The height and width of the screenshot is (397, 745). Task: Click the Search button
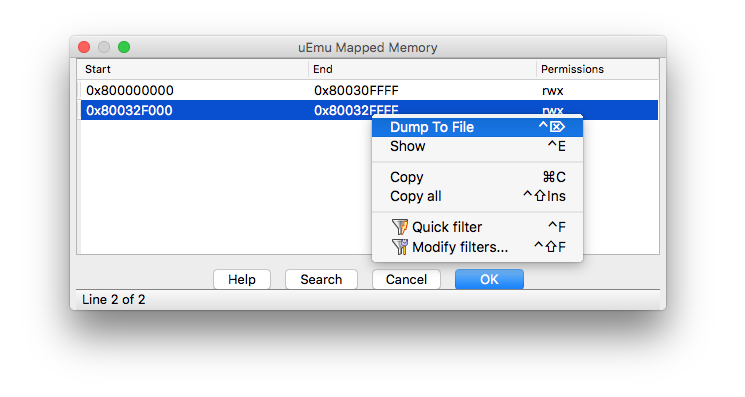[x=321, y=279]
